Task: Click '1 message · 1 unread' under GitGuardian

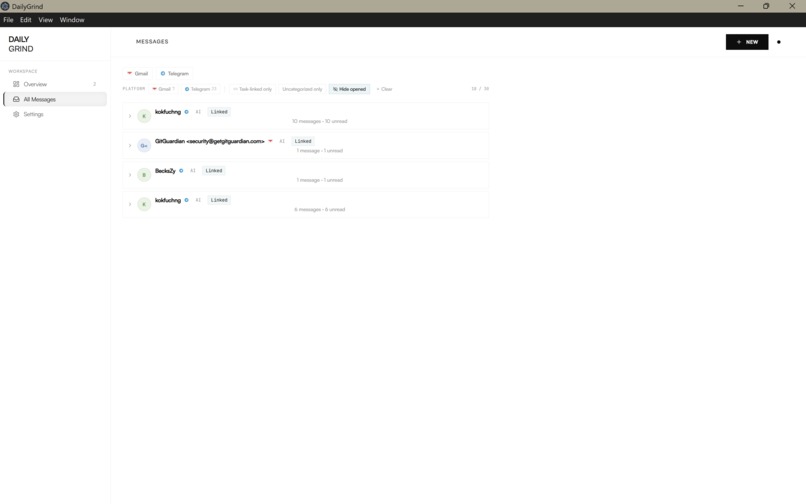Action: (x=320, y=151)
